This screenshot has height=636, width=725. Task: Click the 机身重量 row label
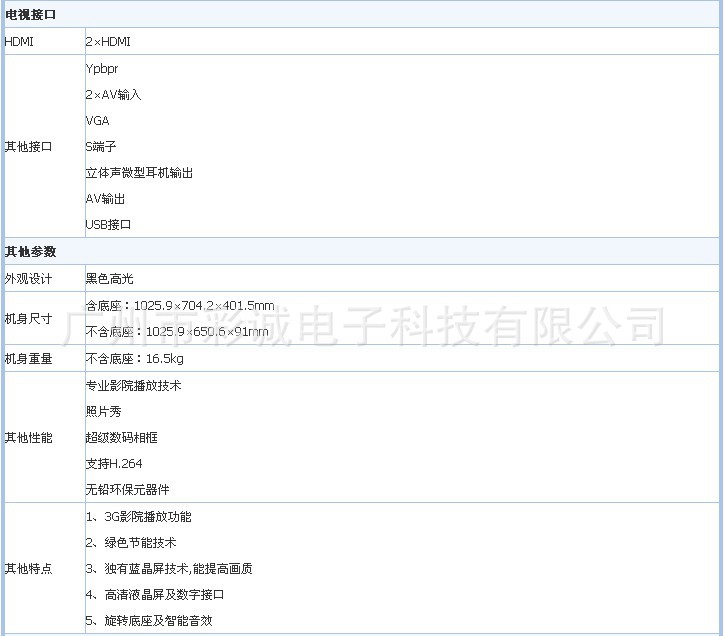tap(29, 358)
